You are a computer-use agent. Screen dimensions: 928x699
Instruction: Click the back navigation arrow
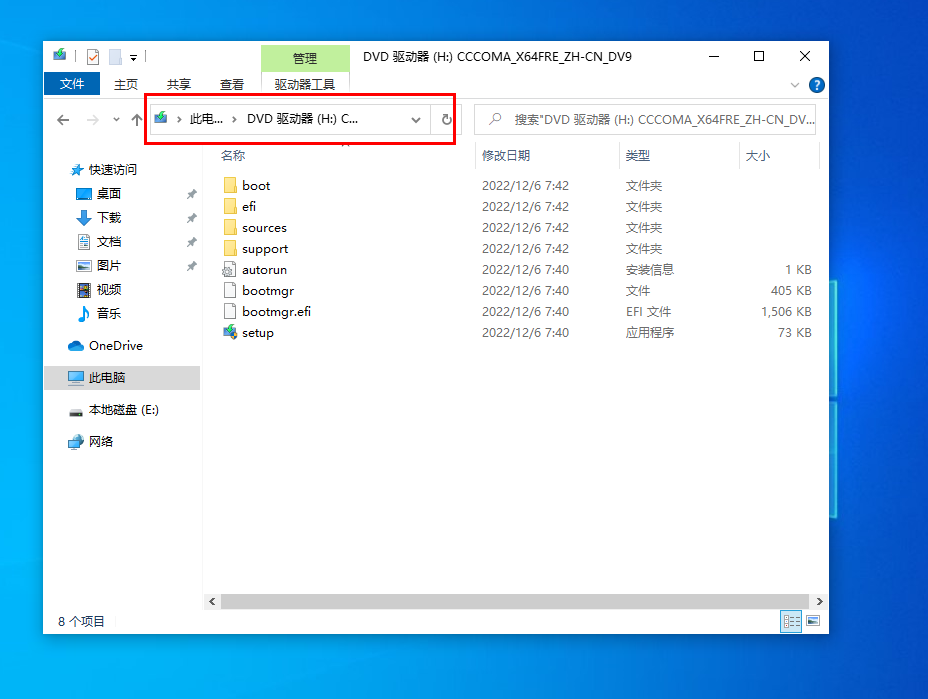tap(63, 119)
